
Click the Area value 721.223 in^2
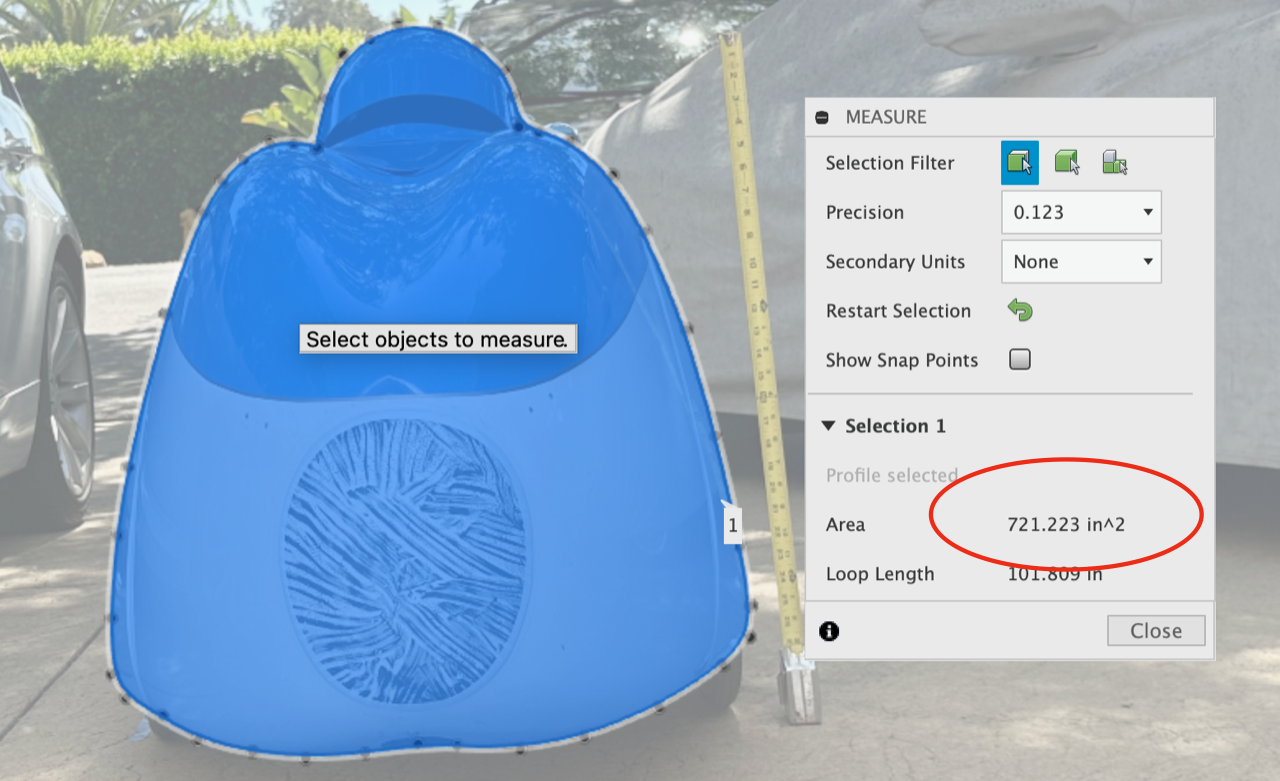pyautogui.click(x=1066, y=524)
